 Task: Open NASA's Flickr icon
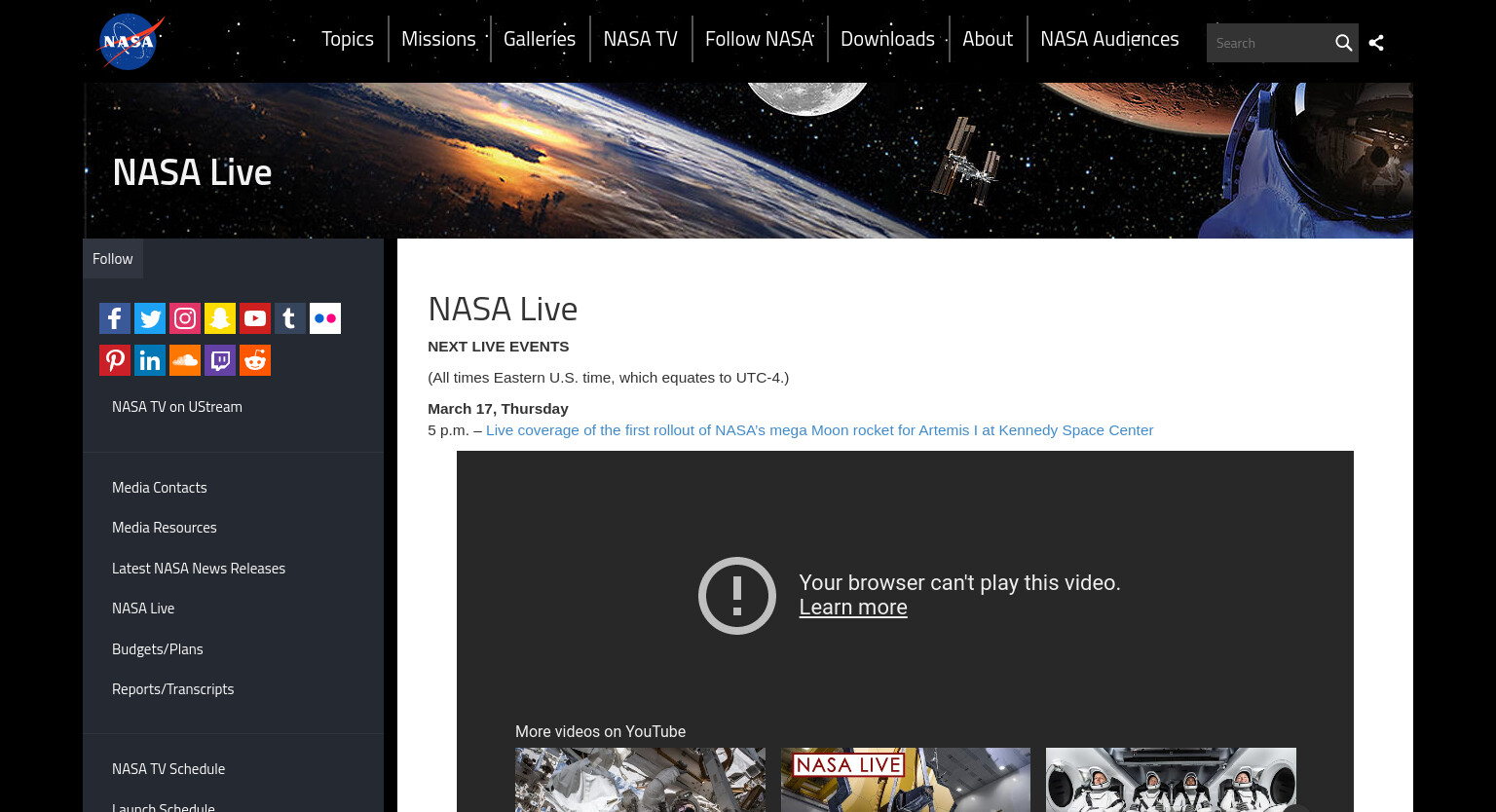(x=325, y=318)
